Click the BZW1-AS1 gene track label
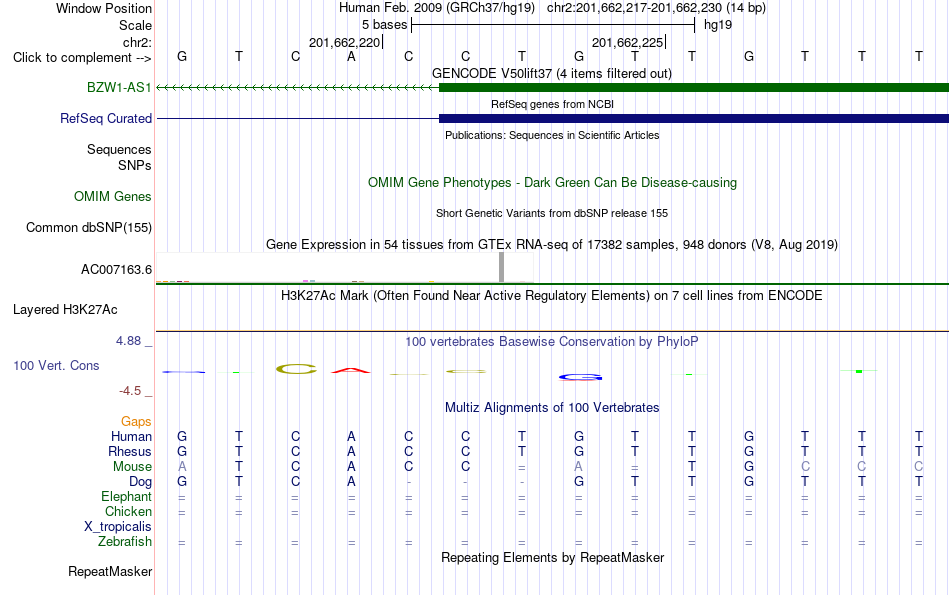 119,87
